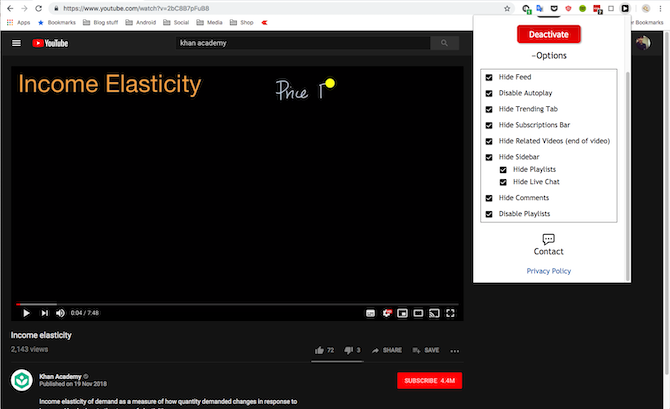
Task: Open the Social bookmarks folder
Action: click(x=176, y=22)
